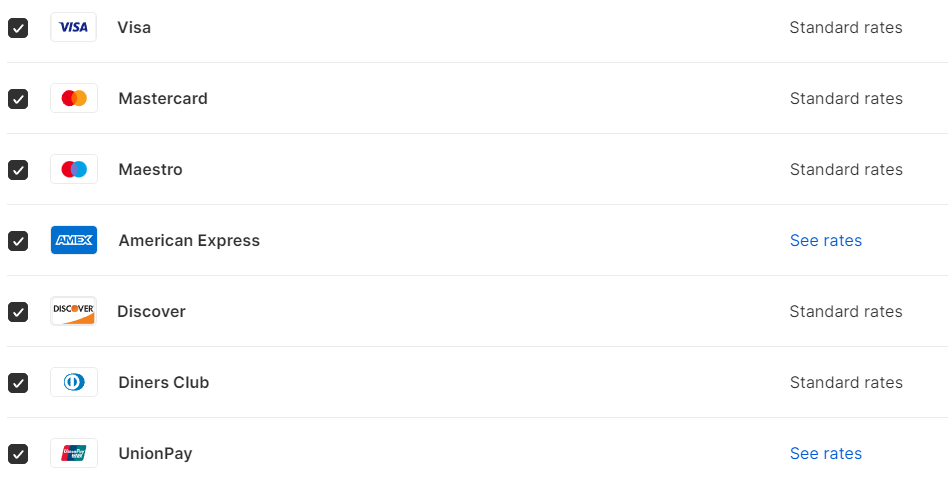The width and height of the screenshot is (948, 479).
Task: Uncheck the Visa payment checkbox
Action: click(18, 28)
